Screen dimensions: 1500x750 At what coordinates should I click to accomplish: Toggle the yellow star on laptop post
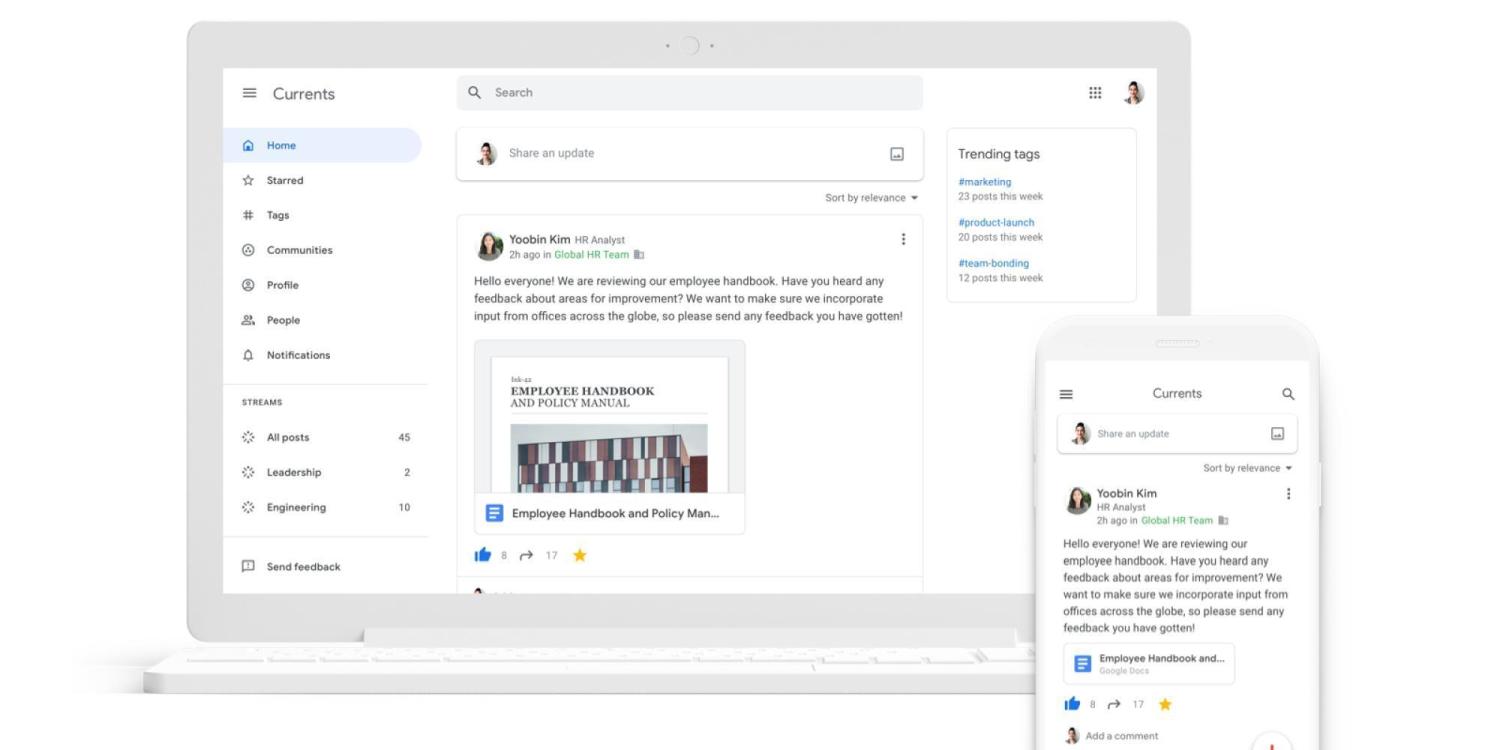click(579, 555)
